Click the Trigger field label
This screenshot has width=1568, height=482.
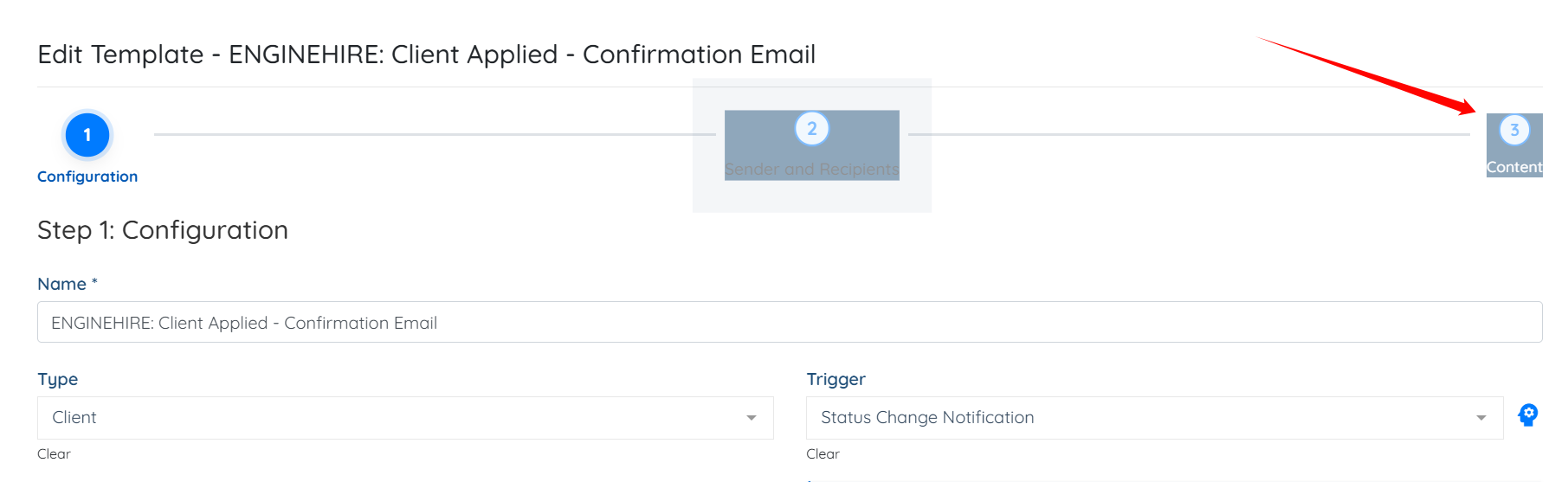(836, 379)
